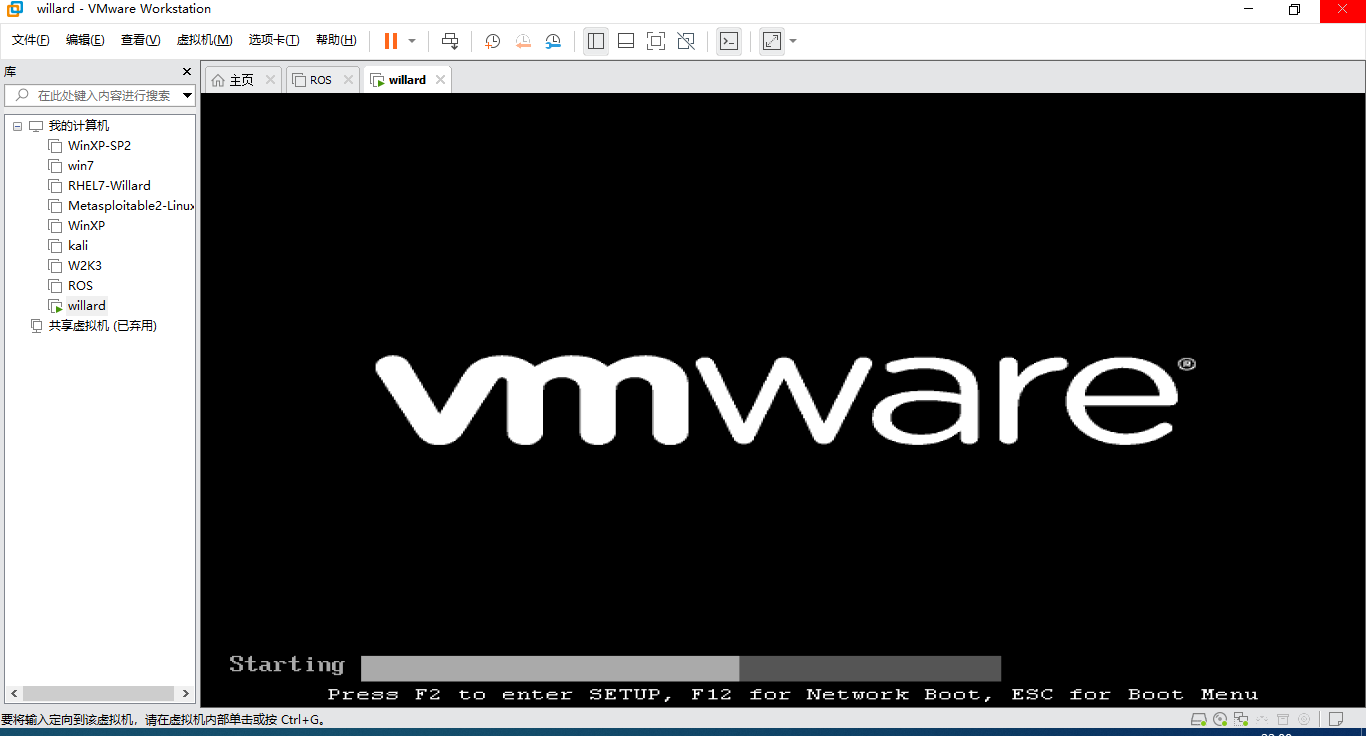Viewport: 1366px width, 736px height.
Task: Select the Metasploitable2-Linux virtual machine
Action: coord(131,206)
